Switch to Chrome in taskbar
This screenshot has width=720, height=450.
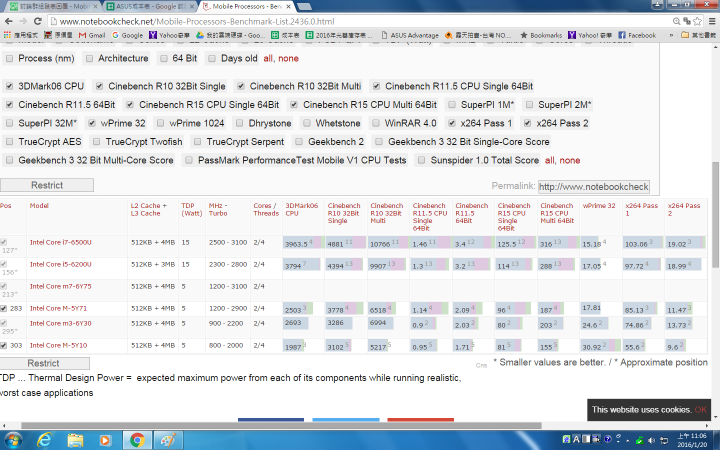[x=136, y=440]
